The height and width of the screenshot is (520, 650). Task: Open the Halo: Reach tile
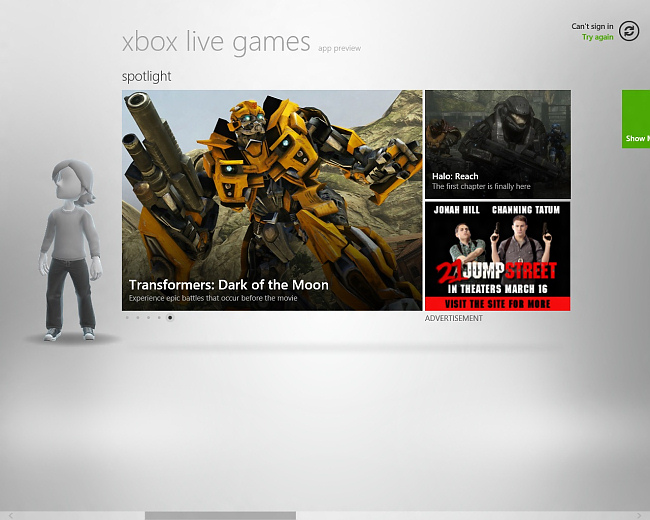pyautogui.click(x=498, y=144)
